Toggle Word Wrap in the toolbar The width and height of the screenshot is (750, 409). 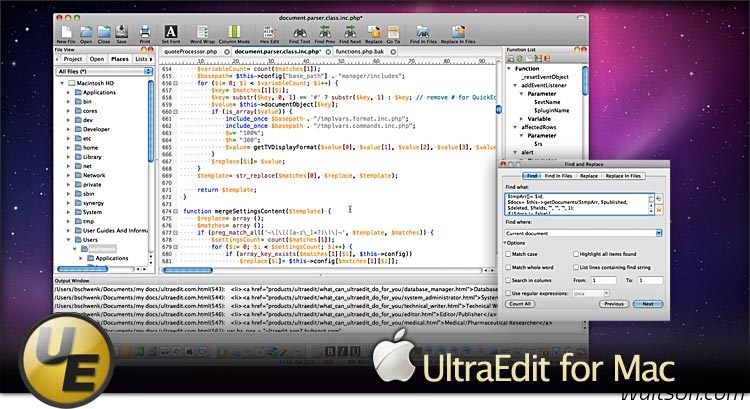coord(204,31)
